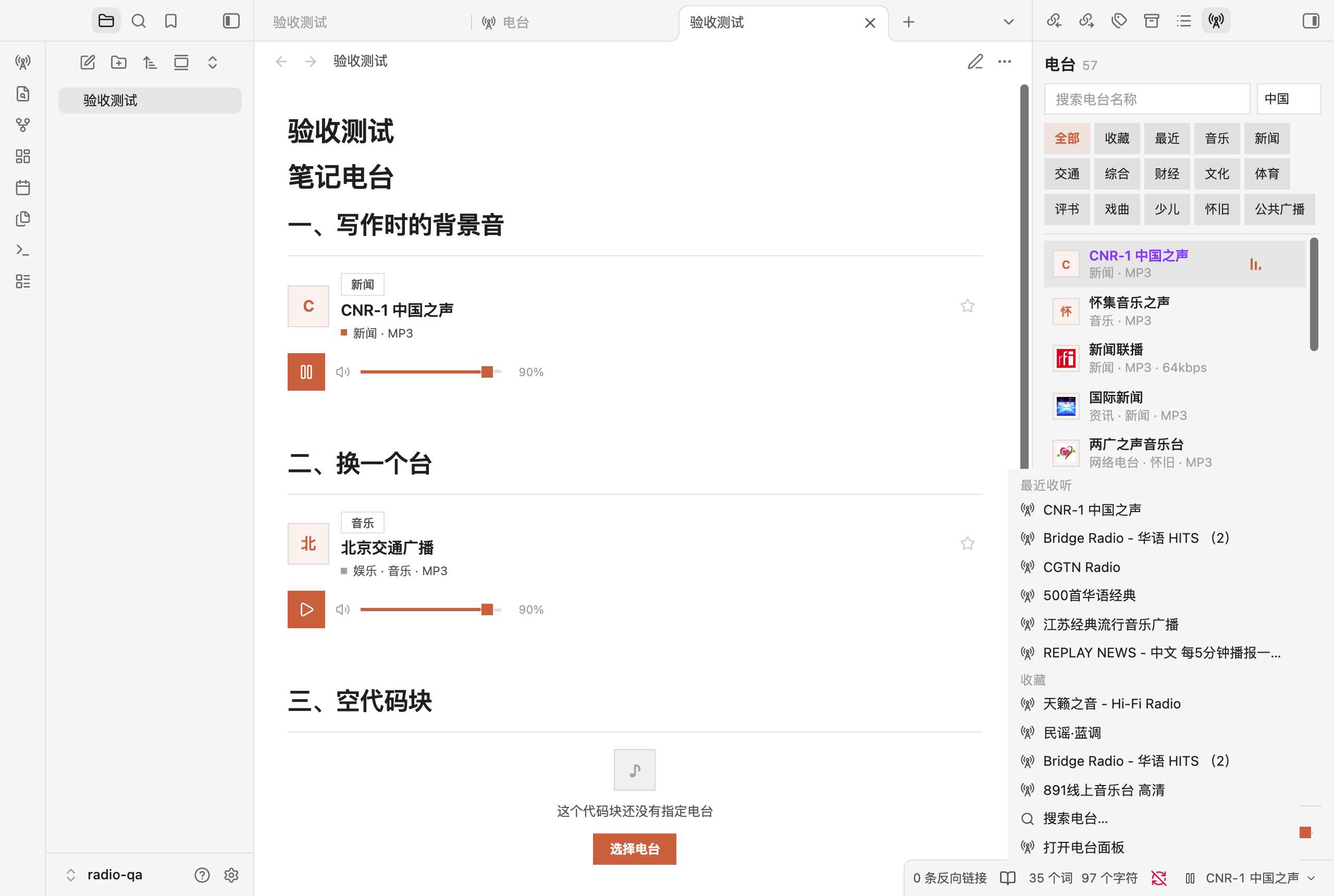Filter stations by 收藏
This screenshot has width=1334, height=896.
(x=1117, y=138)
